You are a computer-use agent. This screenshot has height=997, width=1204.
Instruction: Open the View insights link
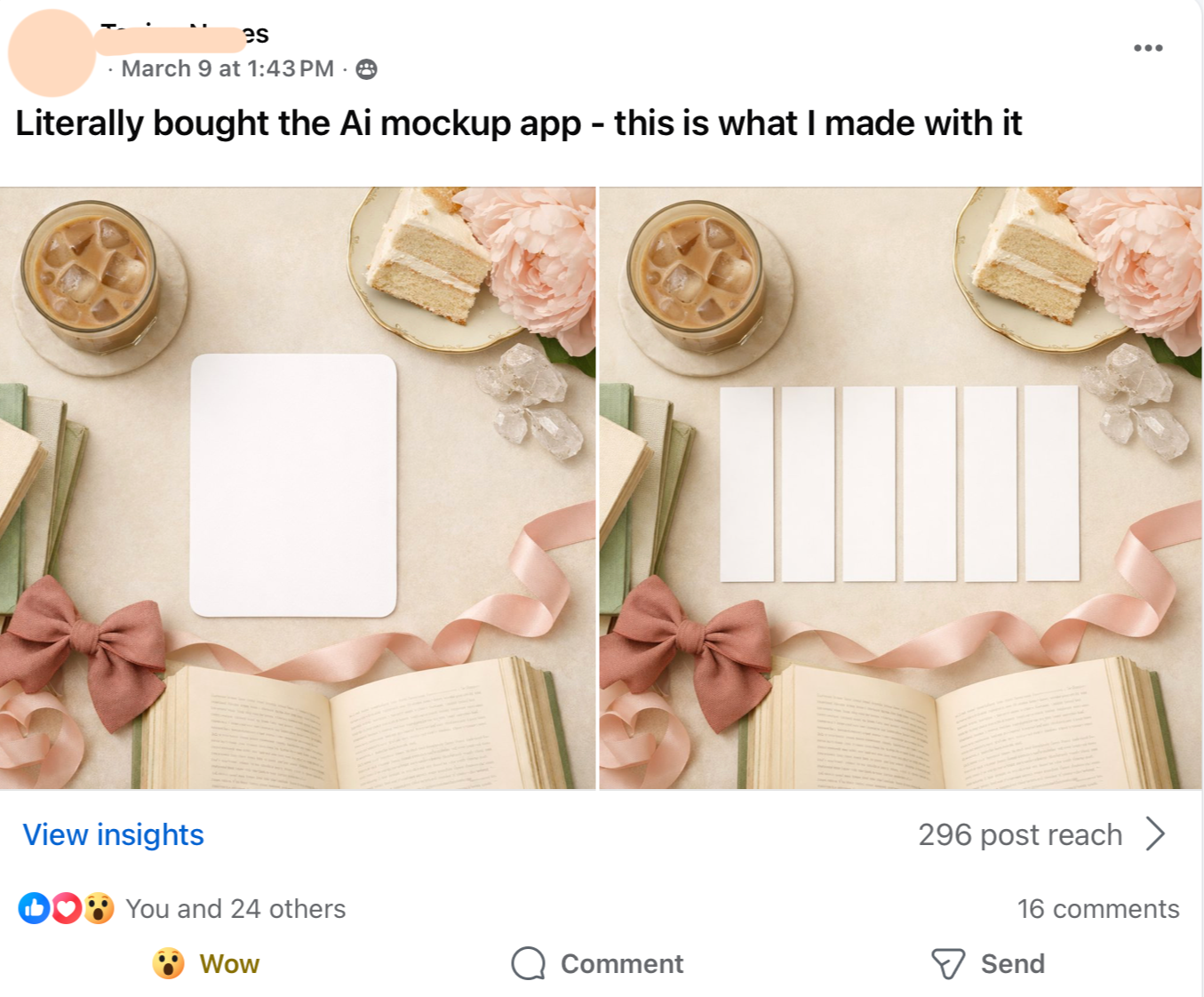pos(113,835)
